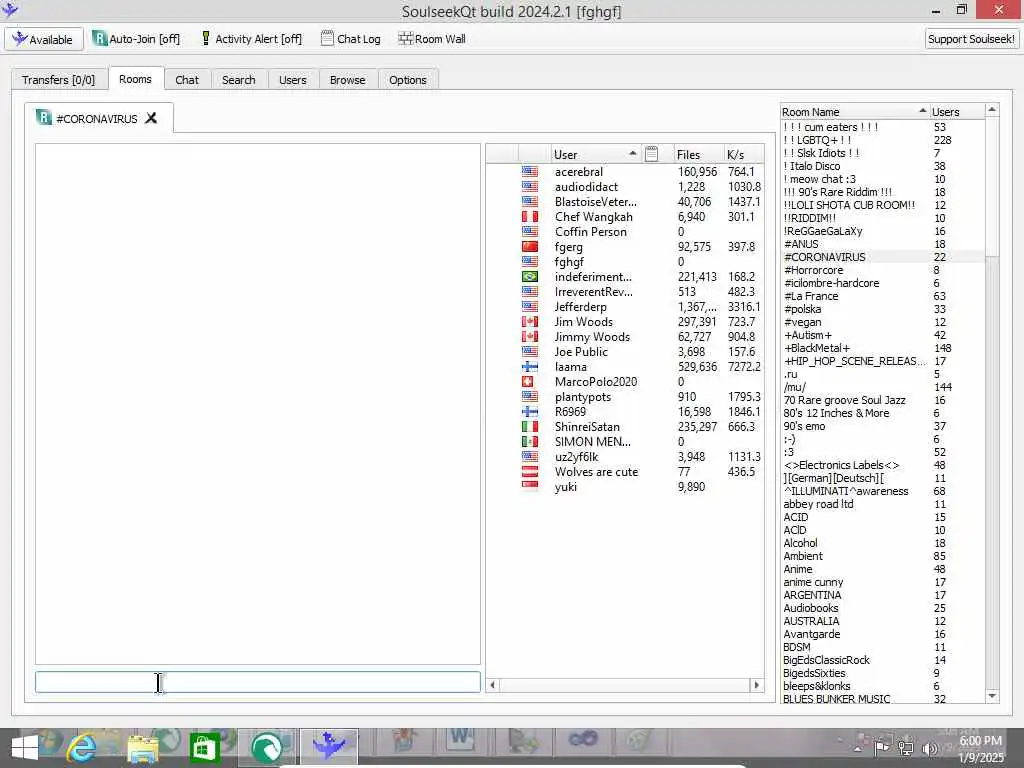Focus the chat message input field

point(258,682)
